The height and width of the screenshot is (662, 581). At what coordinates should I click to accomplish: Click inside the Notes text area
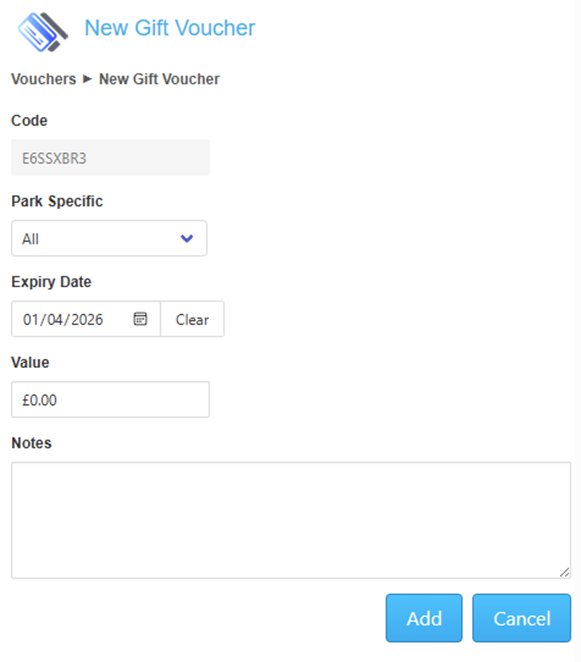pyautogui.click(x=291, y=520)
